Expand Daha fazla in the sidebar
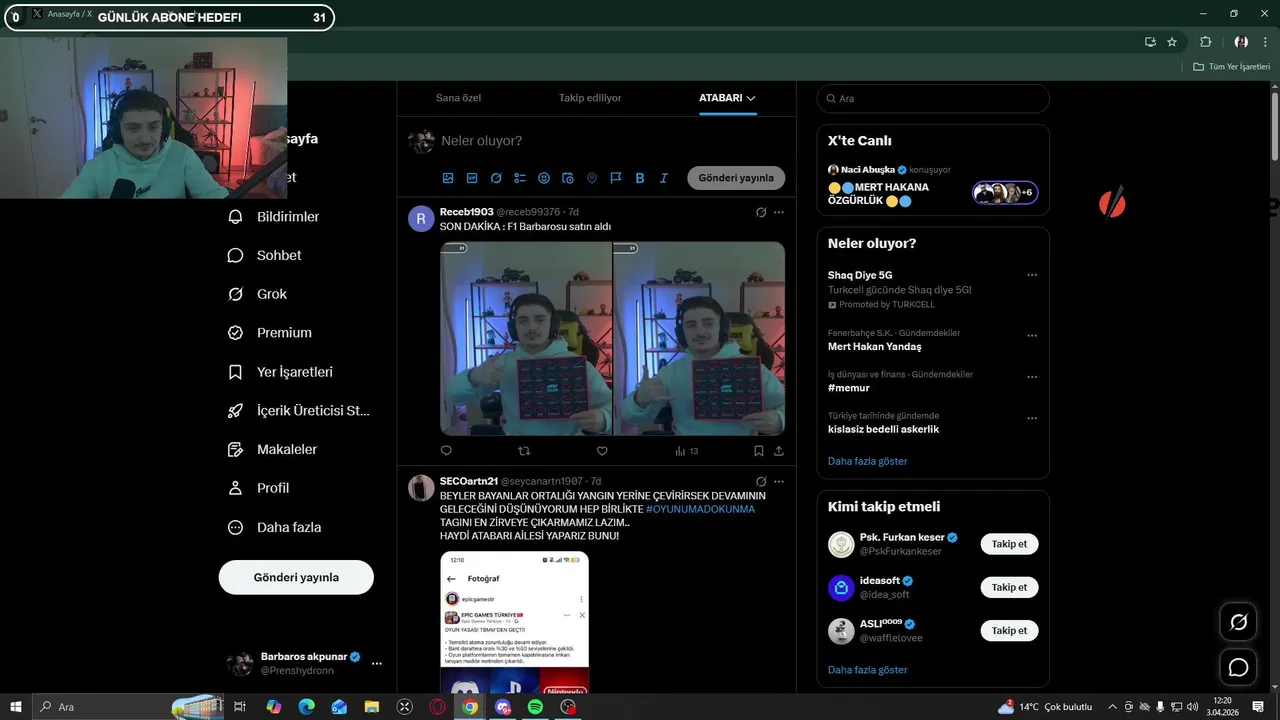The width and height of the screenshot is (1280, 720). pos(275,527)
